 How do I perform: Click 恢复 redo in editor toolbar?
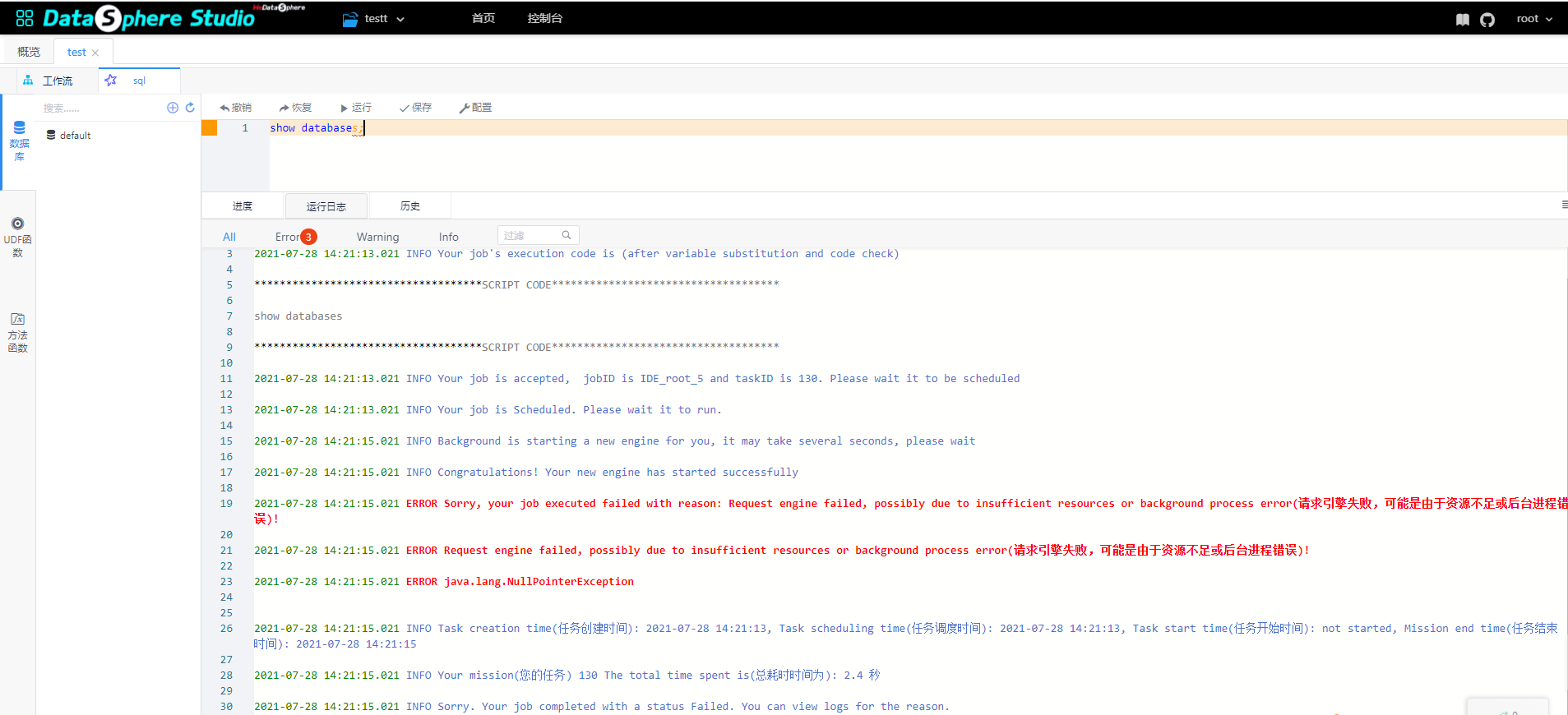pos(296,108)
